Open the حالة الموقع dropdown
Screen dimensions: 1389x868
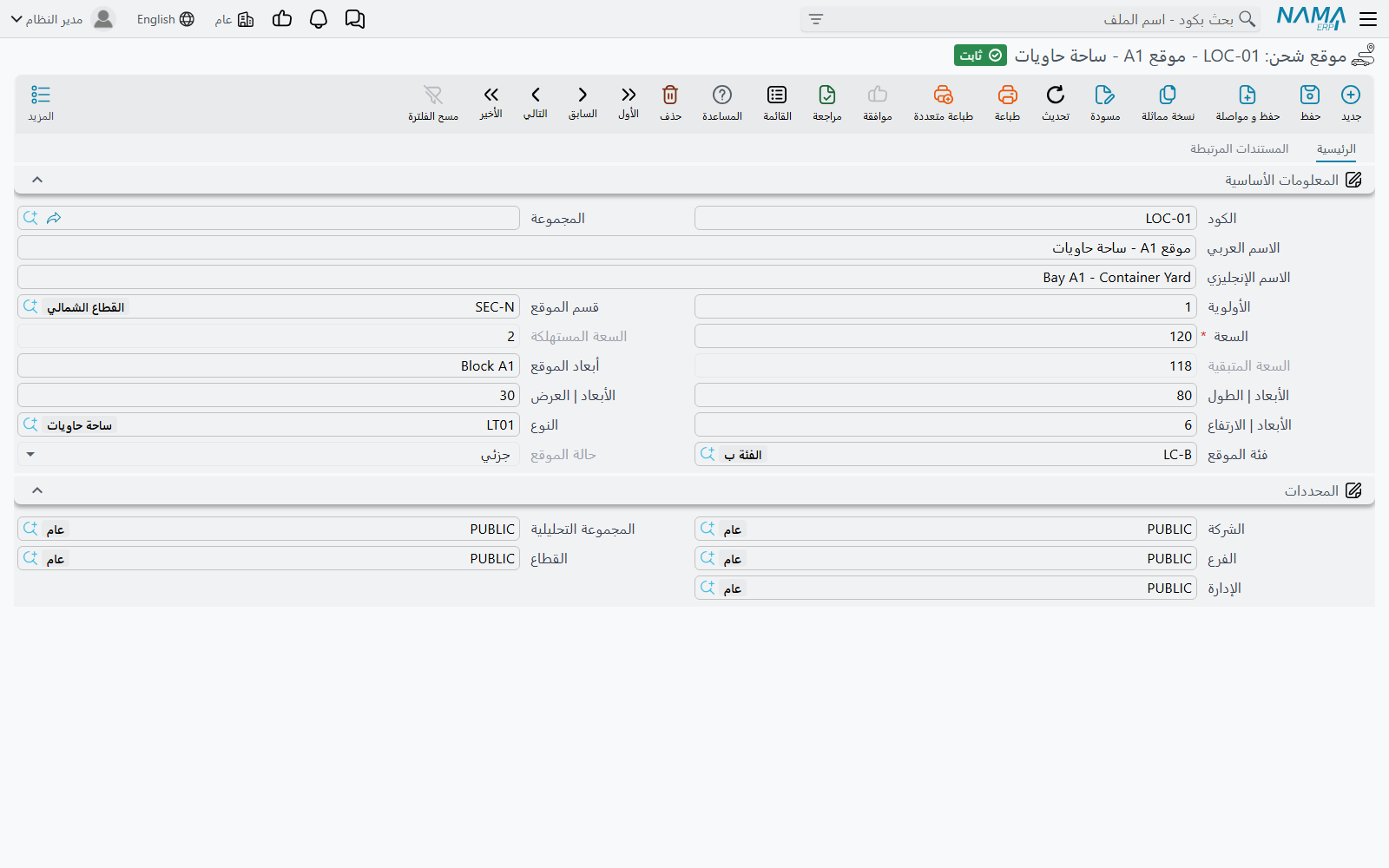[x=269, y=455]
